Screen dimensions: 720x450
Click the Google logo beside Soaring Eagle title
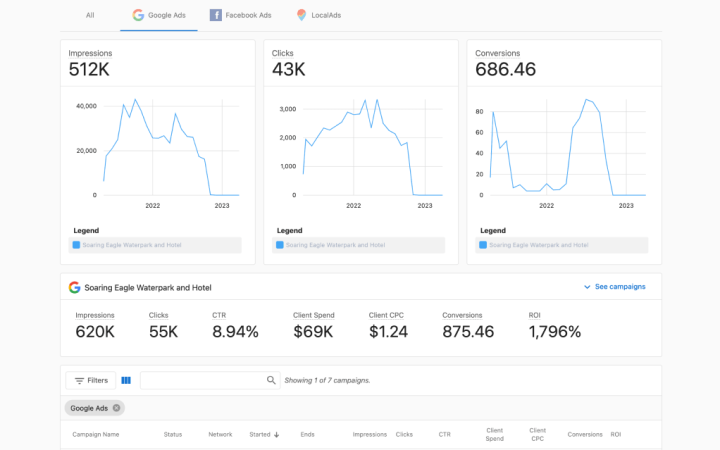74,287
